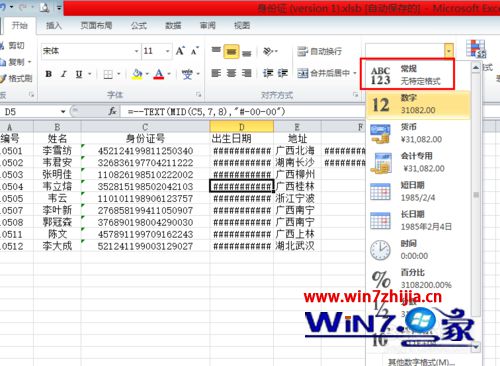
Task: Open other number formats 其他数字格式
Action: (x=421, y=362)
